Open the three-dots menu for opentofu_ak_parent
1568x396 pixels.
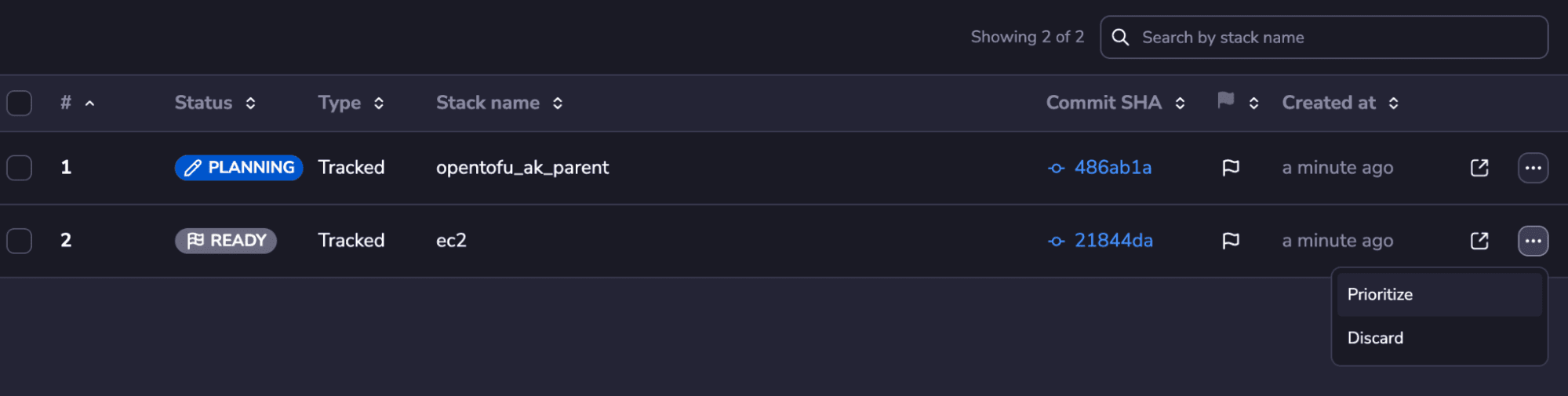(1533, 168)
